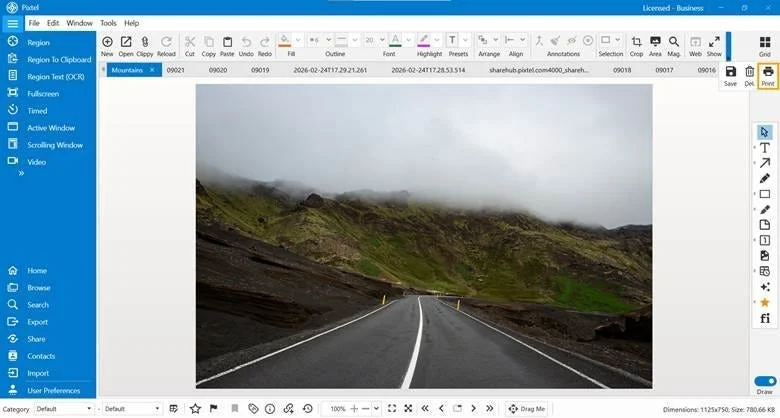780x418 pixels.
Task: Pick the select pointer tool in the right toolbar
Action: (x=765, y=132)
